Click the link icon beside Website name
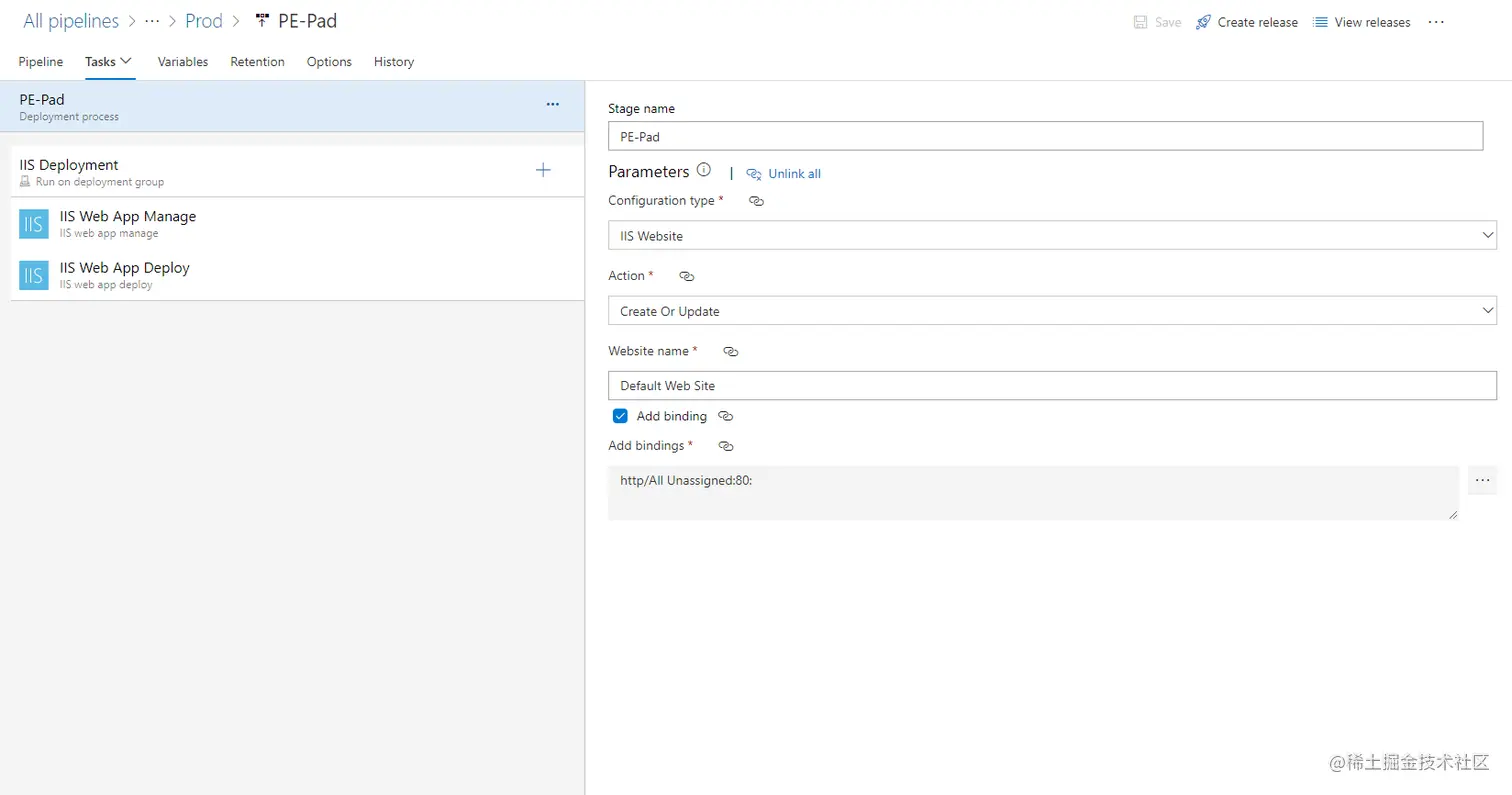This screenshot has width=1512, height=795. pos(731,352)
